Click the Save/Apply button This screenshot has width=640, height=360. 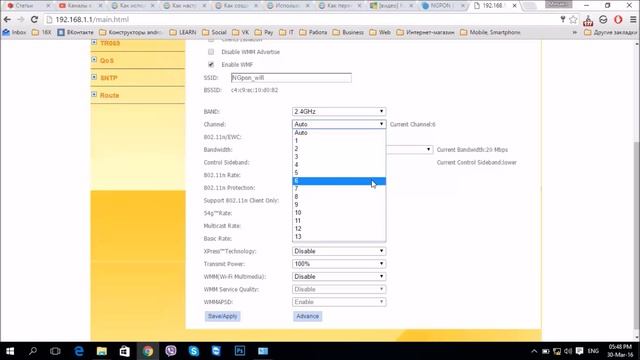(222, 316)
